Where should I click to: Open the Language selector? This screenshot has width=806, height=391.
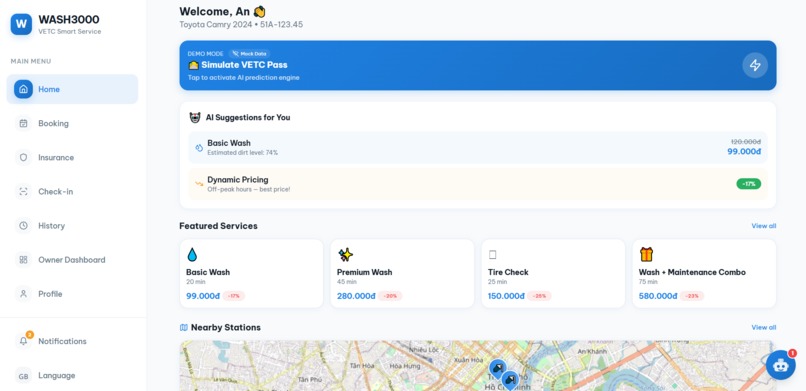72,376
